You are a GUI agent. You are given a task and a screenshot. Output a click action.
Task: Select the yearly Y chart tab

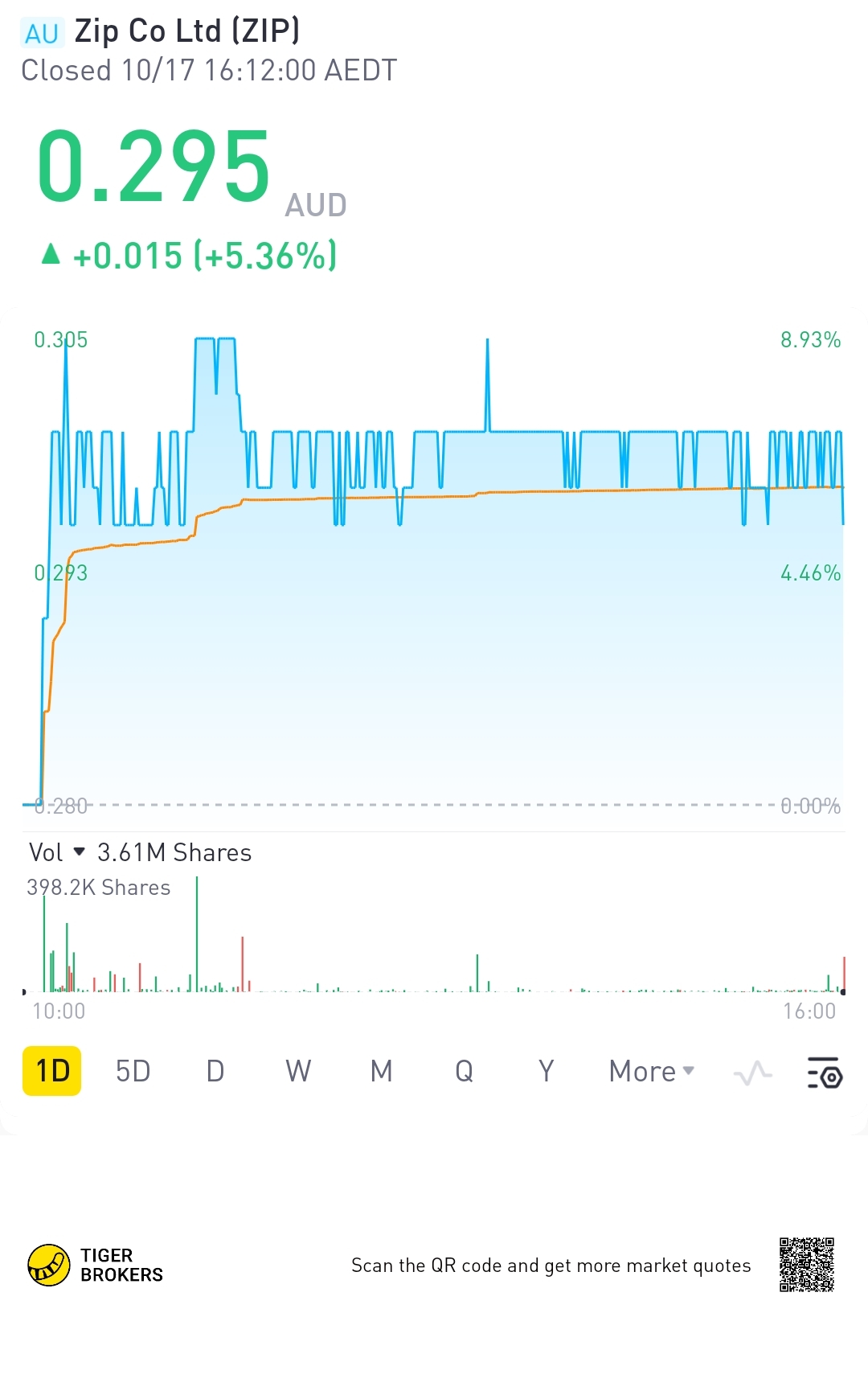(x=547, y=1072)
